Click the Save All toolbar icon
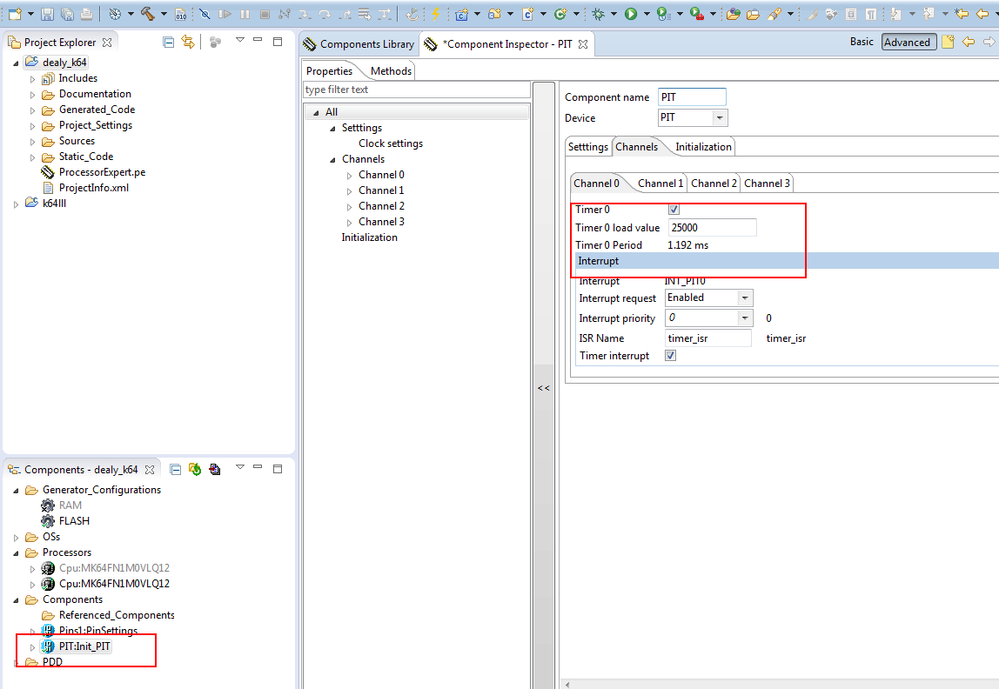This screenshot has width=999, height=689. 67,13
